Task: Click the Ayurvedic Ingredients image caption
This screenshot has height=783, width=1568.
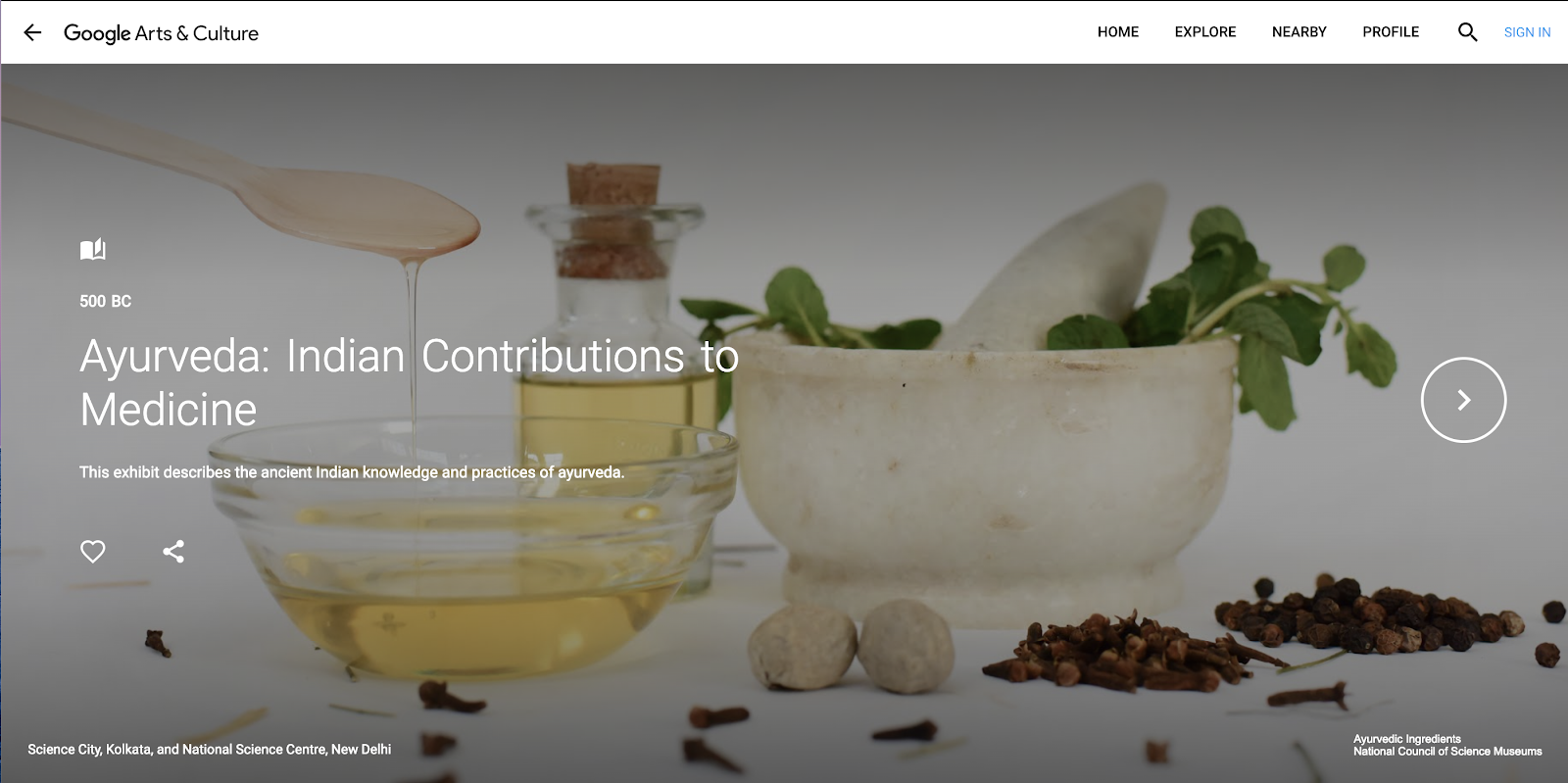Action: (1406, 739)
